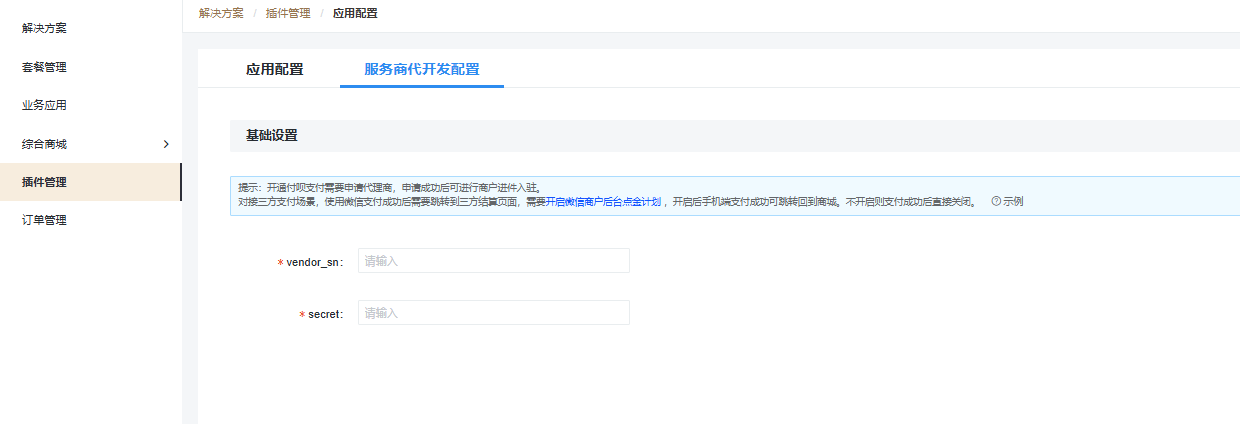Click the 应用配置 breadcrumb item

coord(355,13)
